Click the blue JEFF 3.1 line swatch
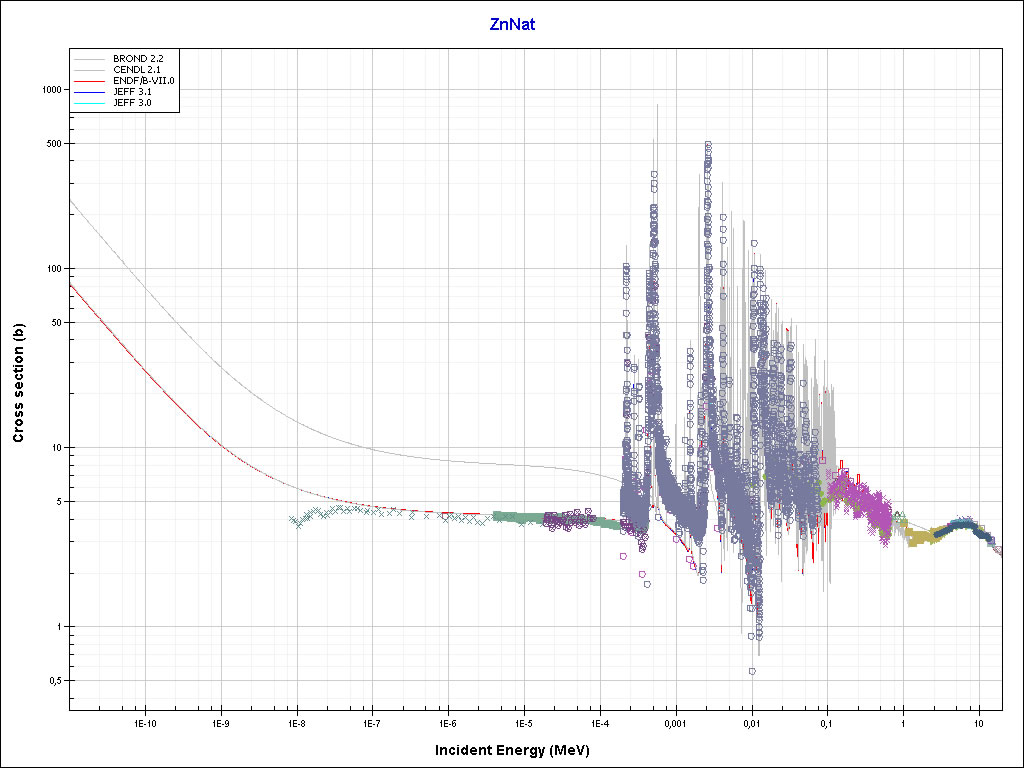Image resolution: width=1024 pixels, height=768 pixels. [89, 91]
